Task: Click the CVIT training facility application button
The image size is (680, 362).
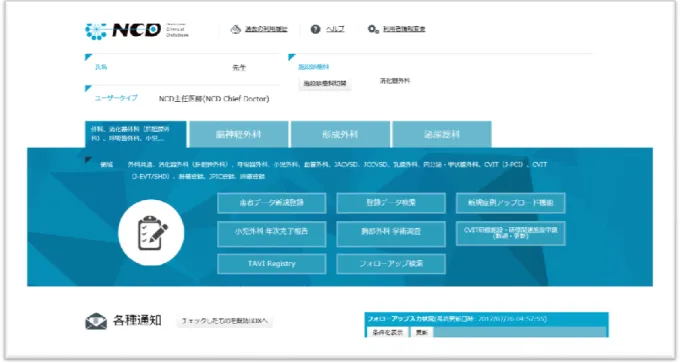Action: (510, 233)
